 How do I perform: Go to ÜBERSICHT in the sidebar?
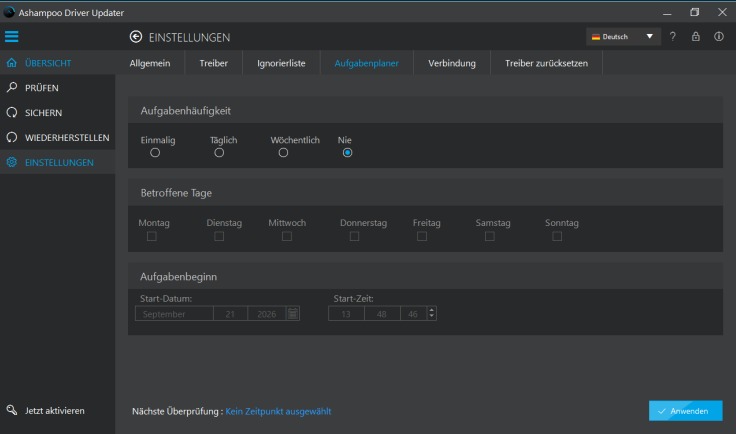click(57, 63)
